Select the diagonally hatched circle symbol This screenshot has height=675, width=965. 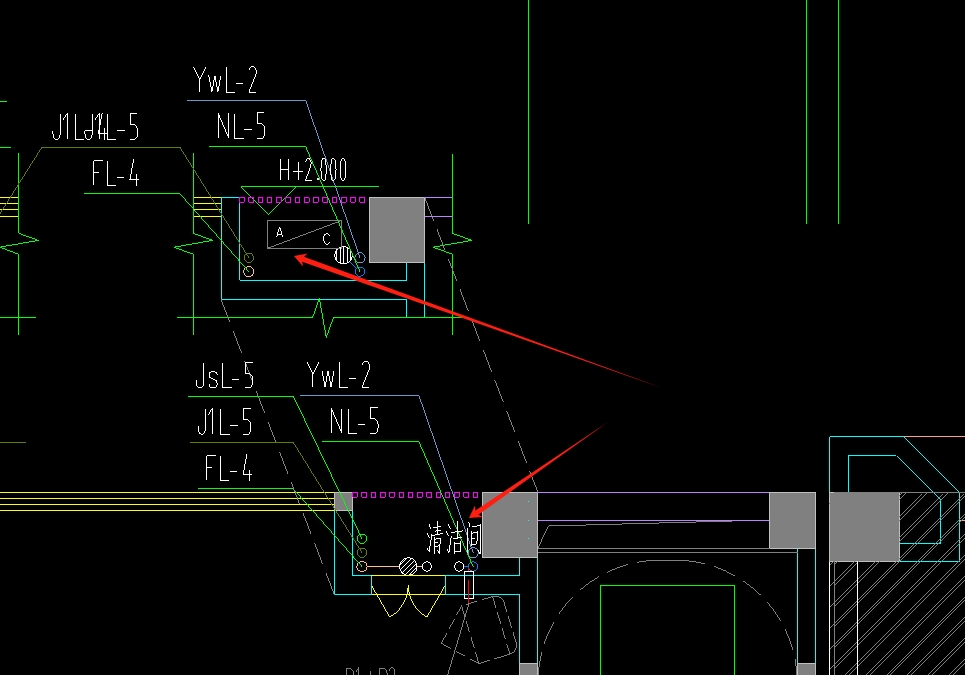408,566
